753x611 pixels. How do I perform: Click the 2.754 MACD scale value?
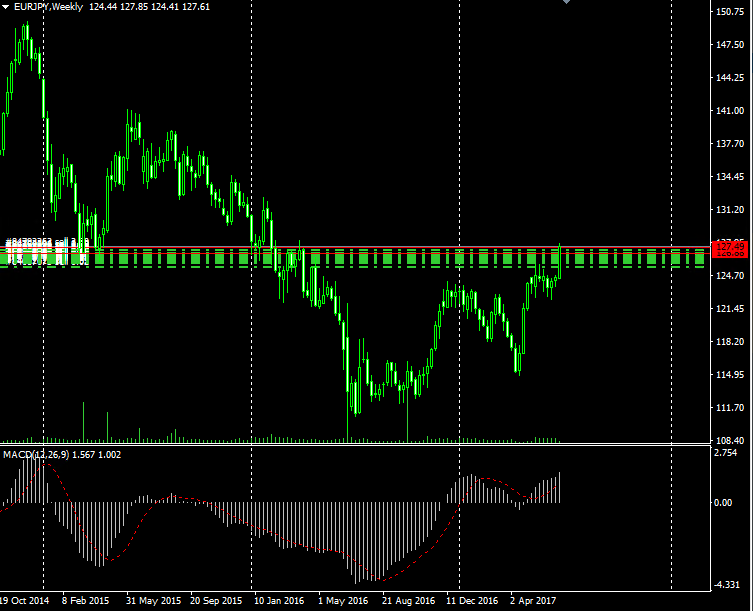(x=726, y=453)
